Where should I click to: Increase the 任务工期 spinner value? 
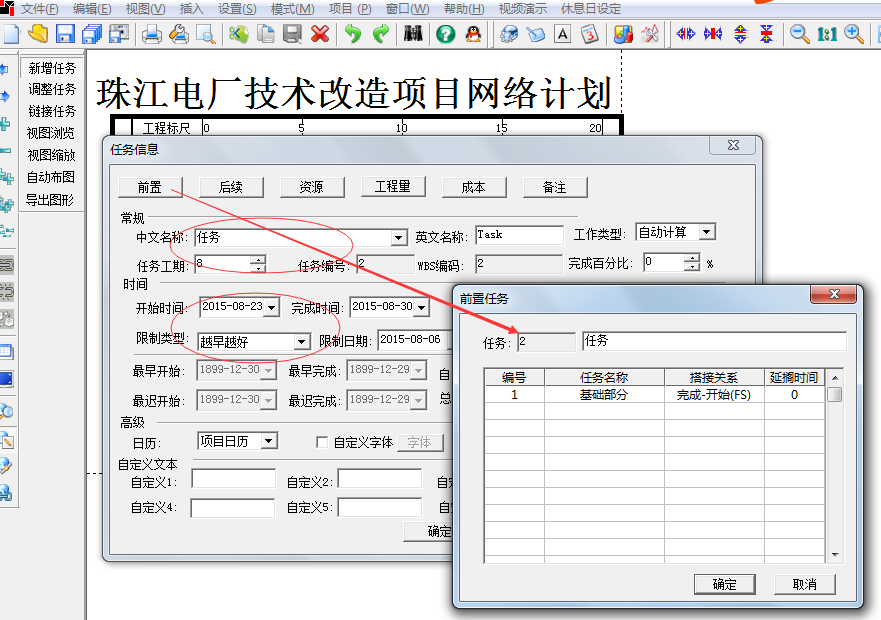258,260
